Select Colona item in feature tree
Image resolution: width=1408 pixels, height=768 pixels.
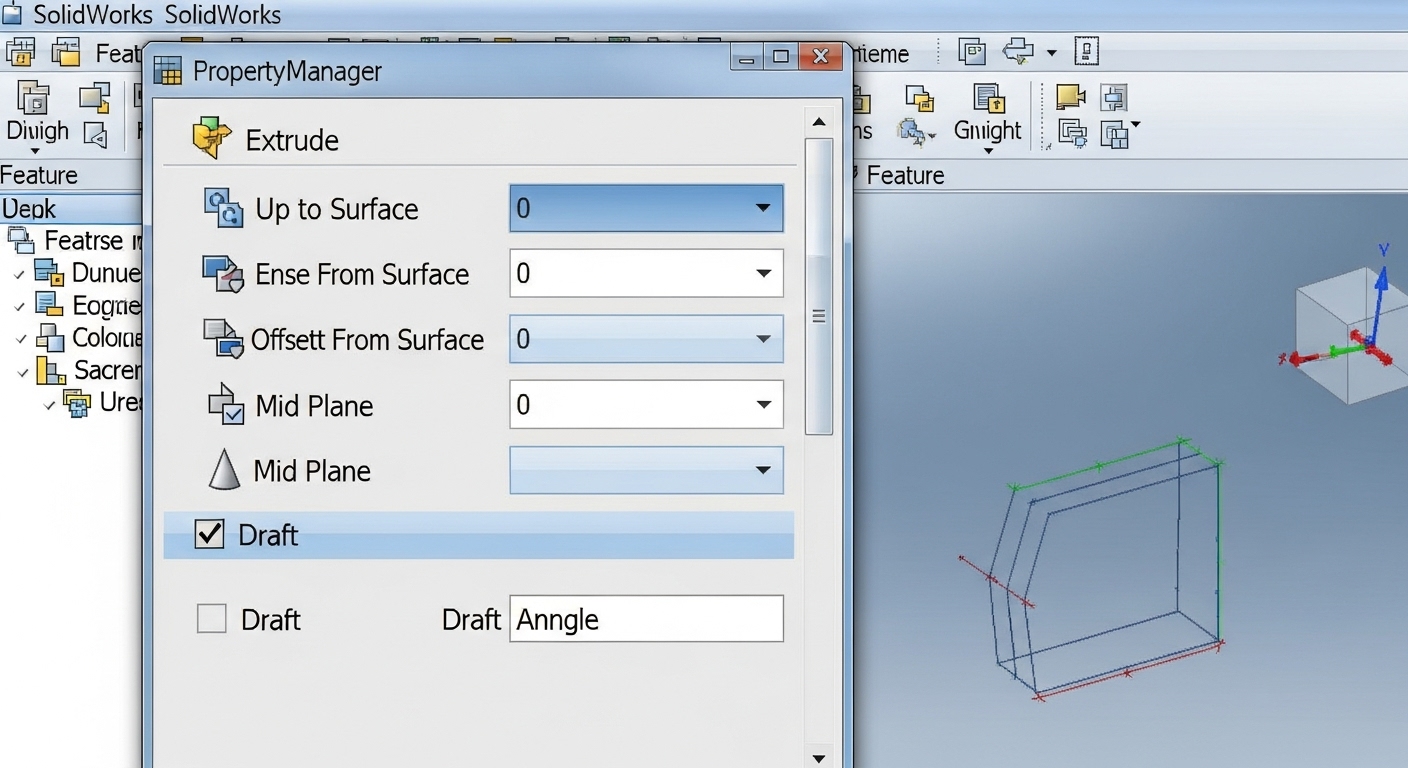(106, 338)
